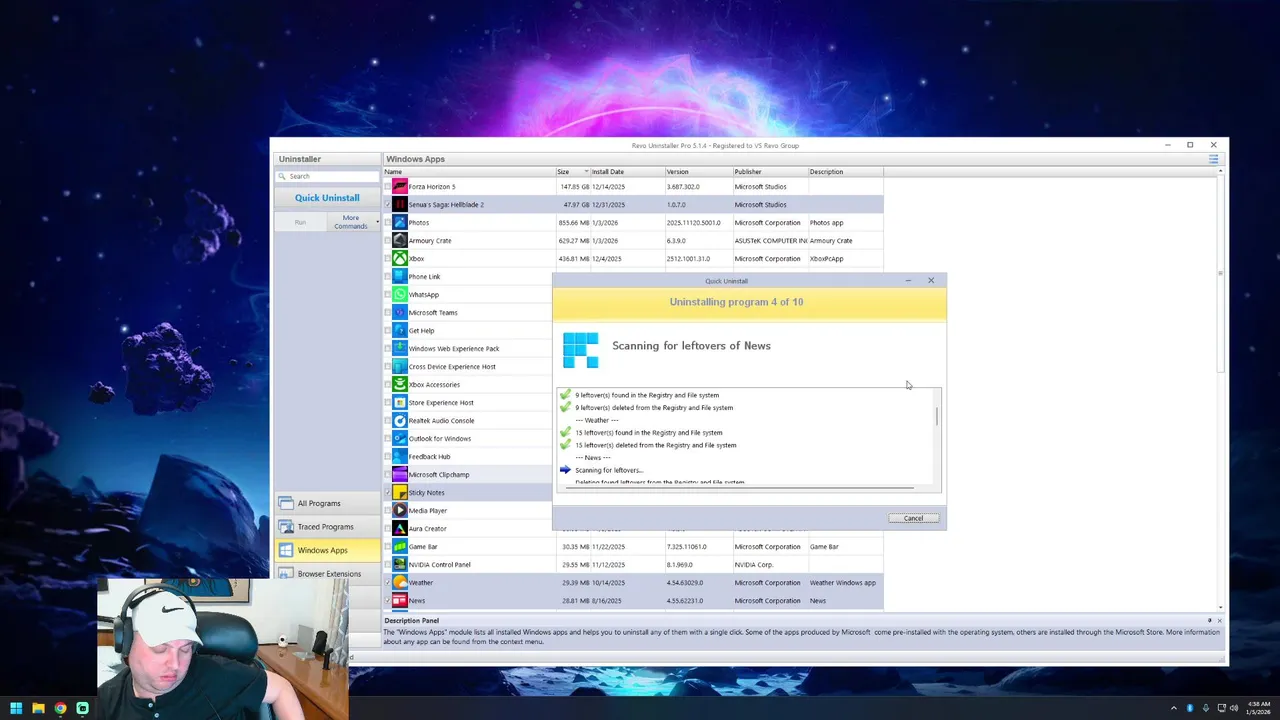Open the Revo hamburger menu icon
Image resolution: width=1280 pixels, height=720 pixels.
(1213, 159)
